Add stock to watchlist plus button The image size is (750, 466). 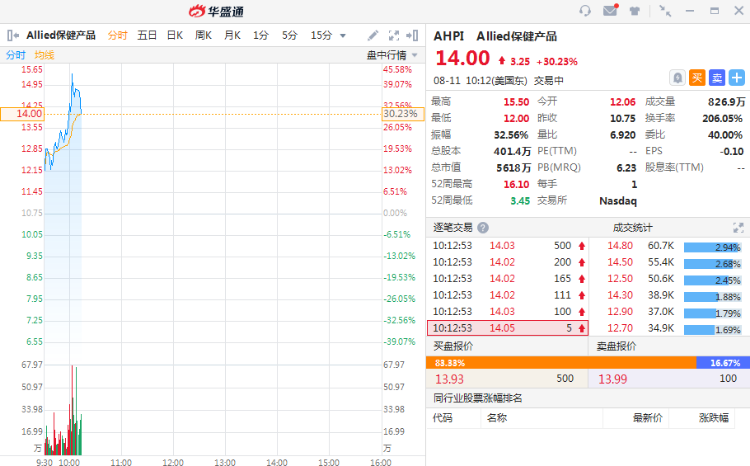click(x=737, y=78)
